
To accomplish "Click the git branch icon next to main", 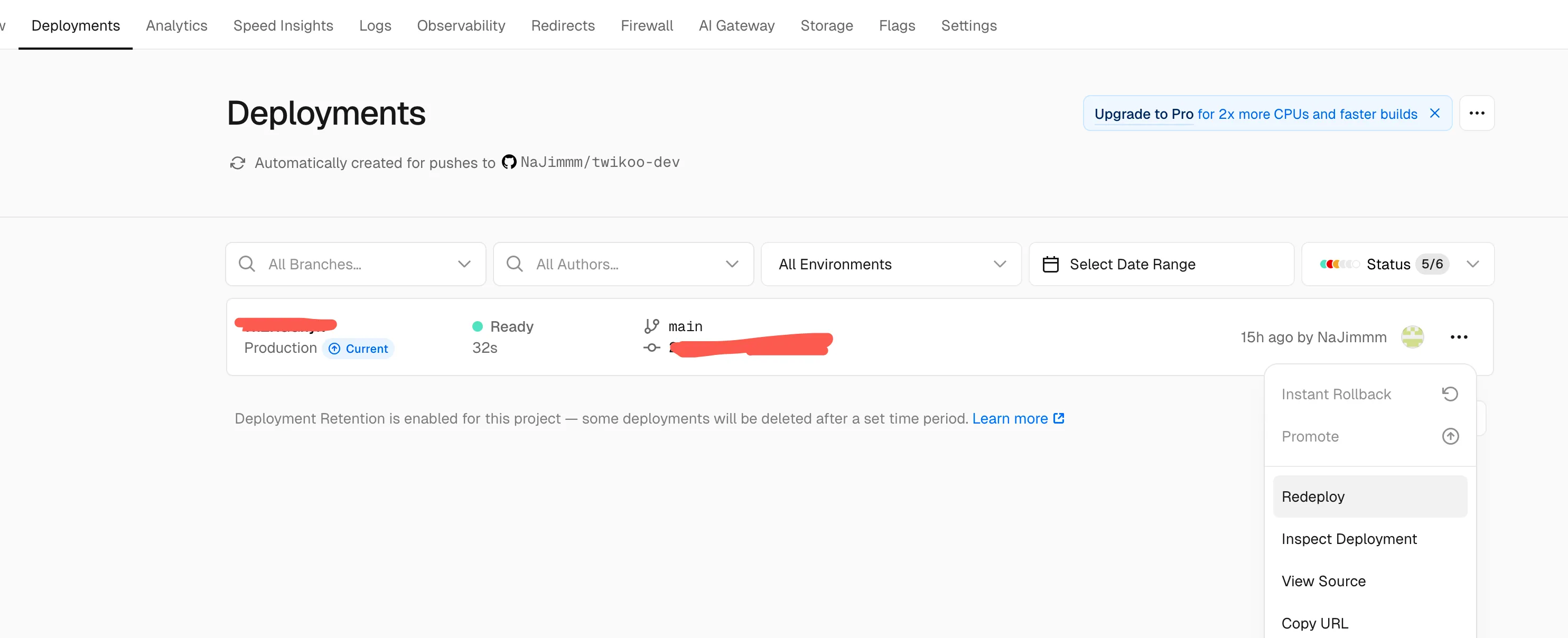I will 651,326.
